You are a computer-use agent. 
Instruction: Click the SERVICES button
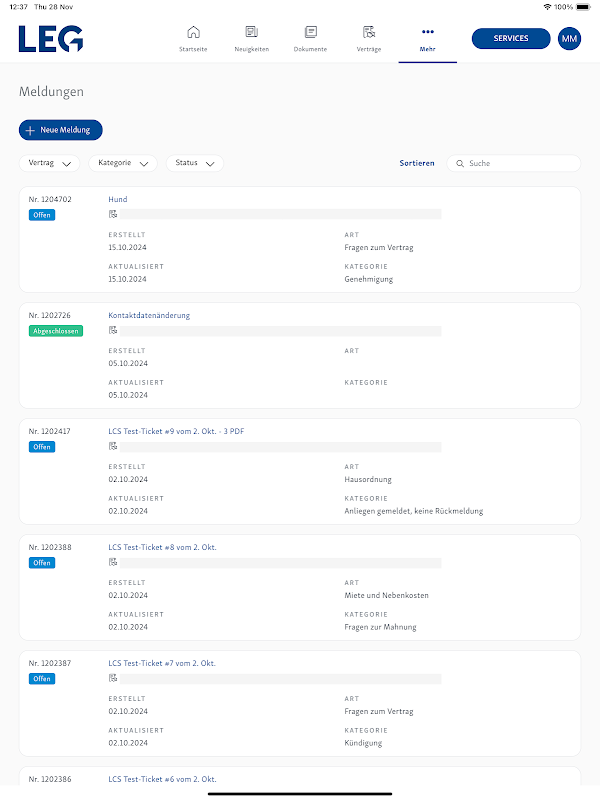coord(511,39)
